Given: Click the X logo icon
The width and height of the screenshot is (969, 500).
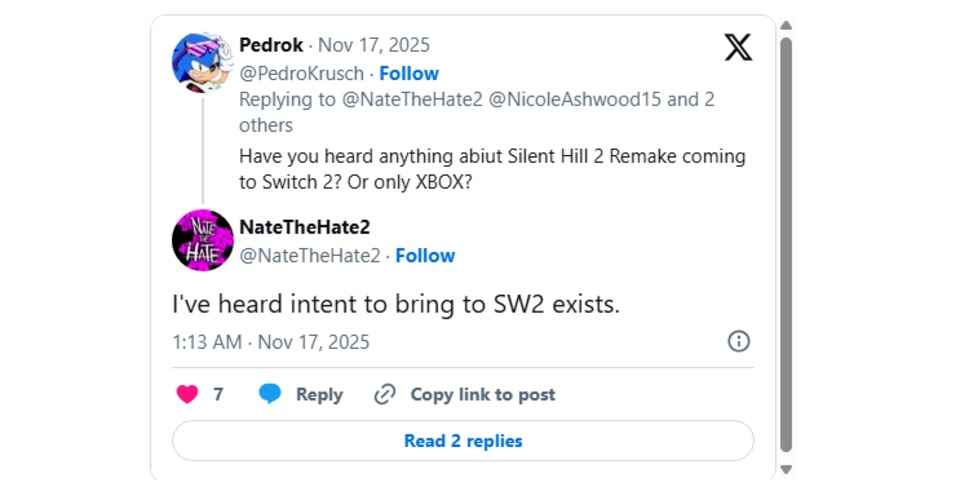Looking at the screenshot, I should [738, 46].
